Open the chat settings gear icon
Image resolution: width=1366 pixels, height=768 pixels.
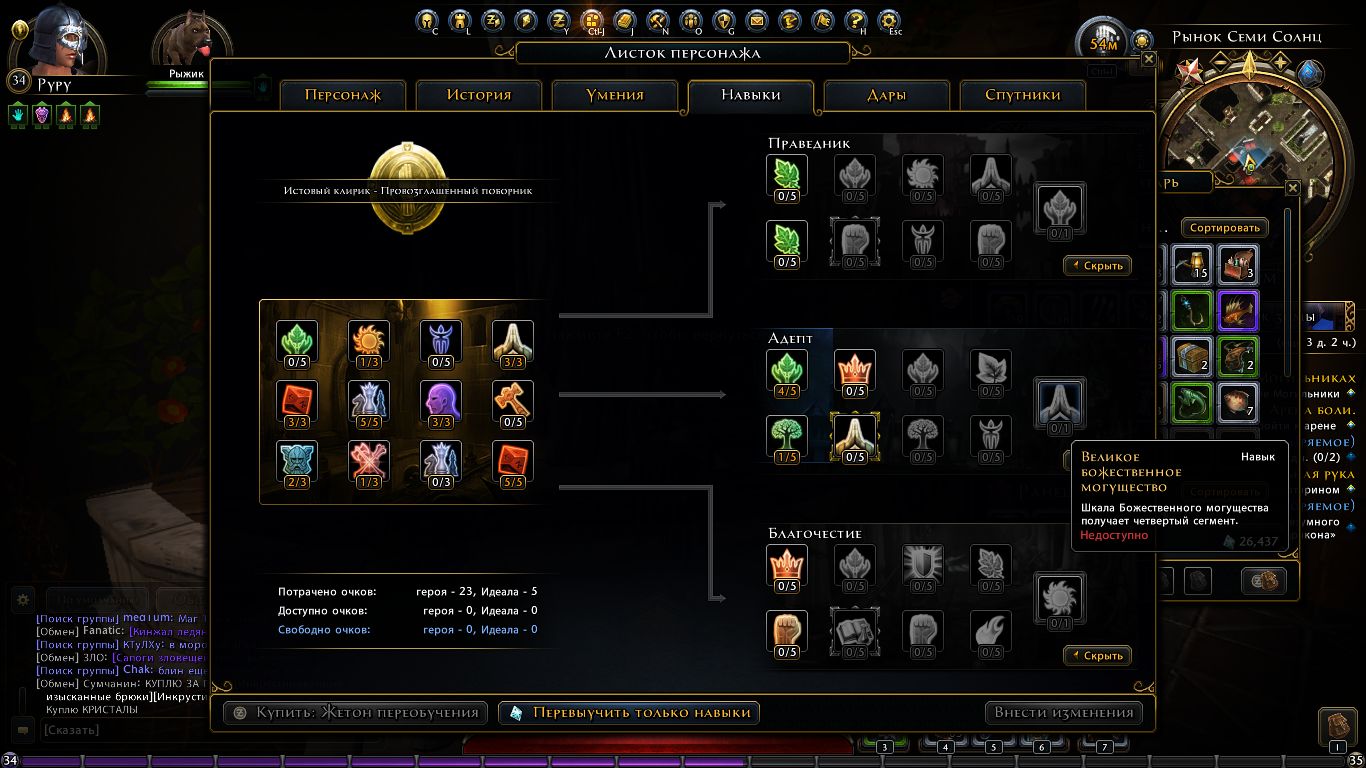[21, 599]
